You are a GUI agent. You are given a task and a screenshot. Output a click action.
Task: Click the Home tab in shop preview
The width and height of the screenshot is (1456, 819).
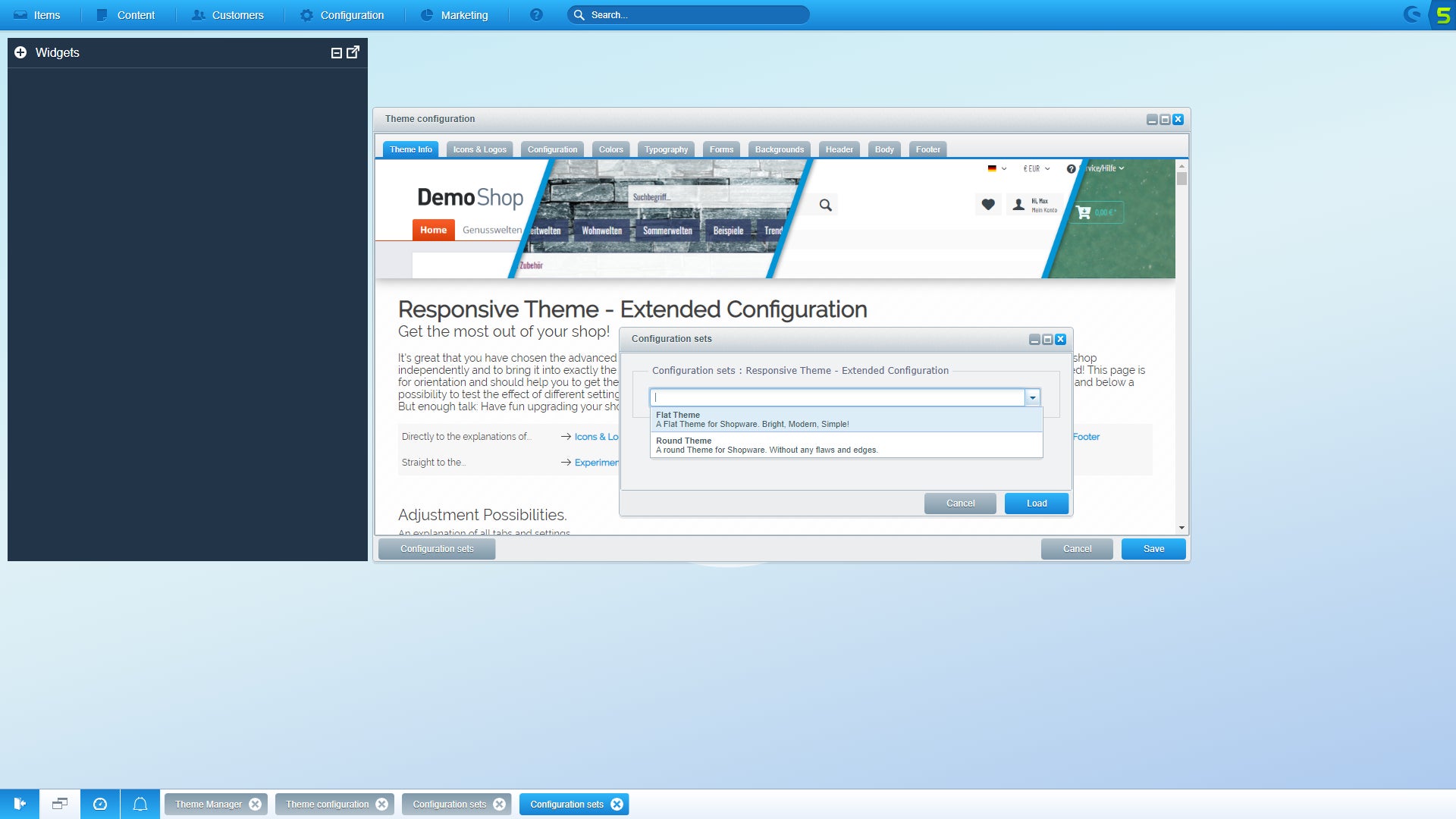click(433, 230)
